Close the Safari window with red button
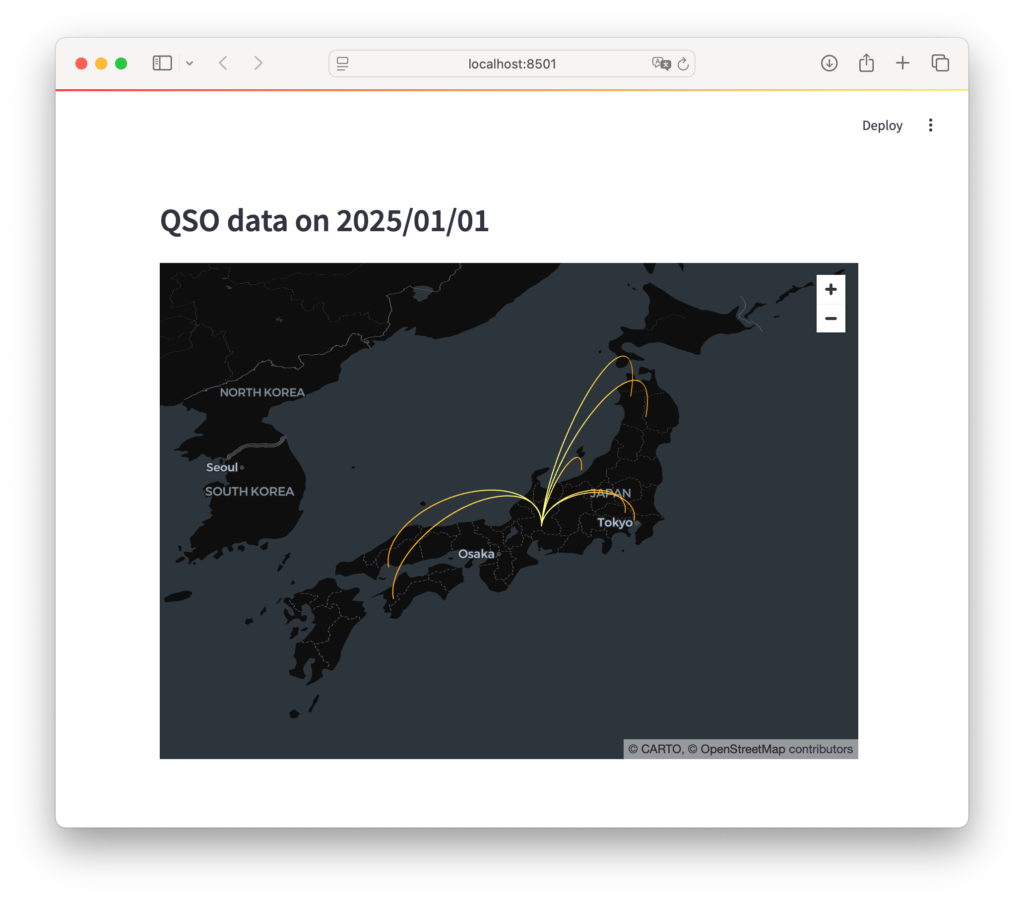This screenshot has width=1024, height=901. coord(81,63)
